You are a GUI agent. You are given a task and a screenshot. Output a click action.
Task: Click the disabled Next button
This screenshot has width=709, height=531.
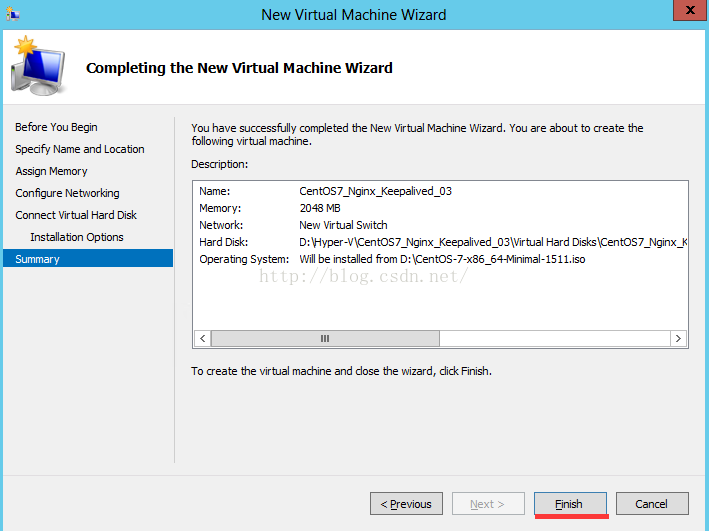(x=488, y=503)
